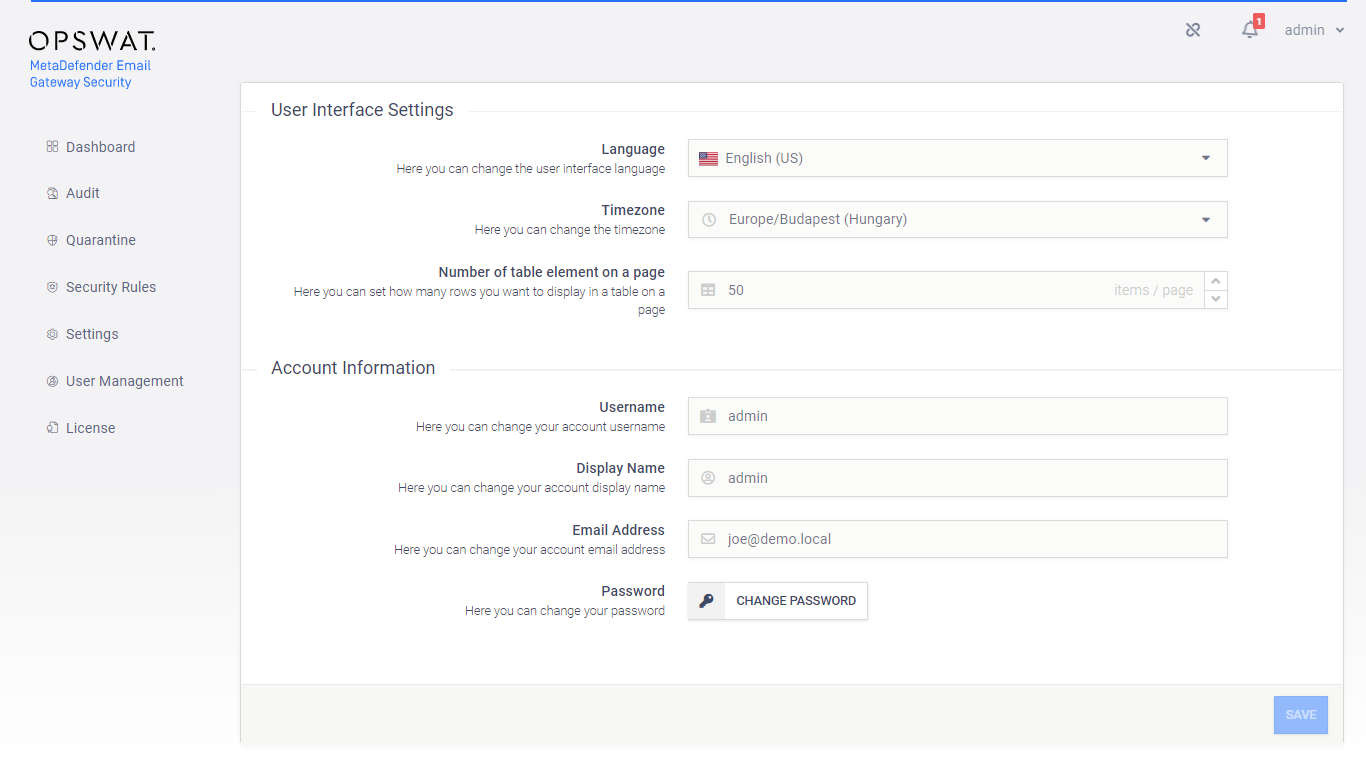Click the items per page value 50
The width and height of the screenshot is (1366, 768).
click(736, 290)
